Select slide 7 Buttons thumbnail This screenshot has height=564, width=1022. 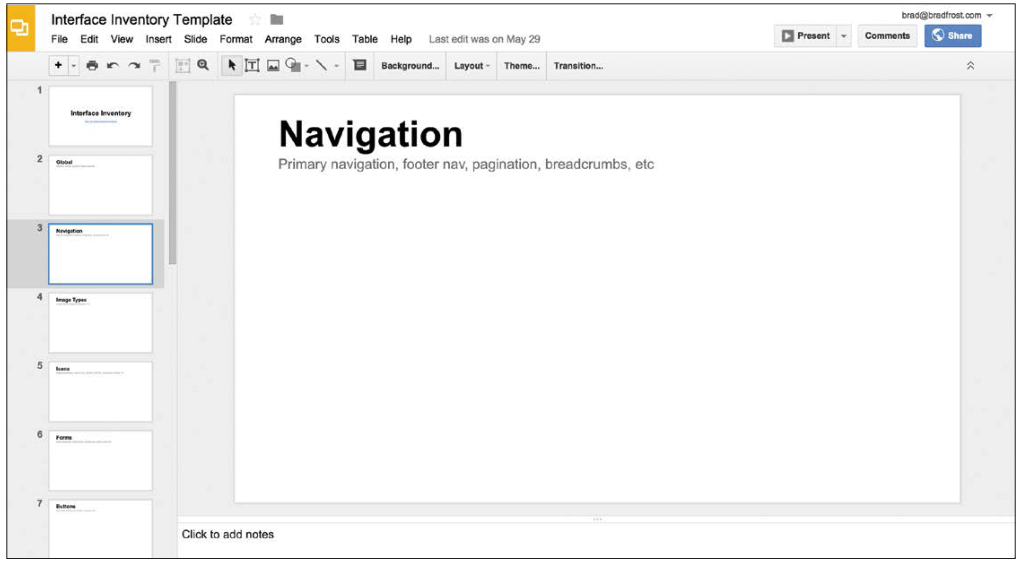[x=100, y=529]
